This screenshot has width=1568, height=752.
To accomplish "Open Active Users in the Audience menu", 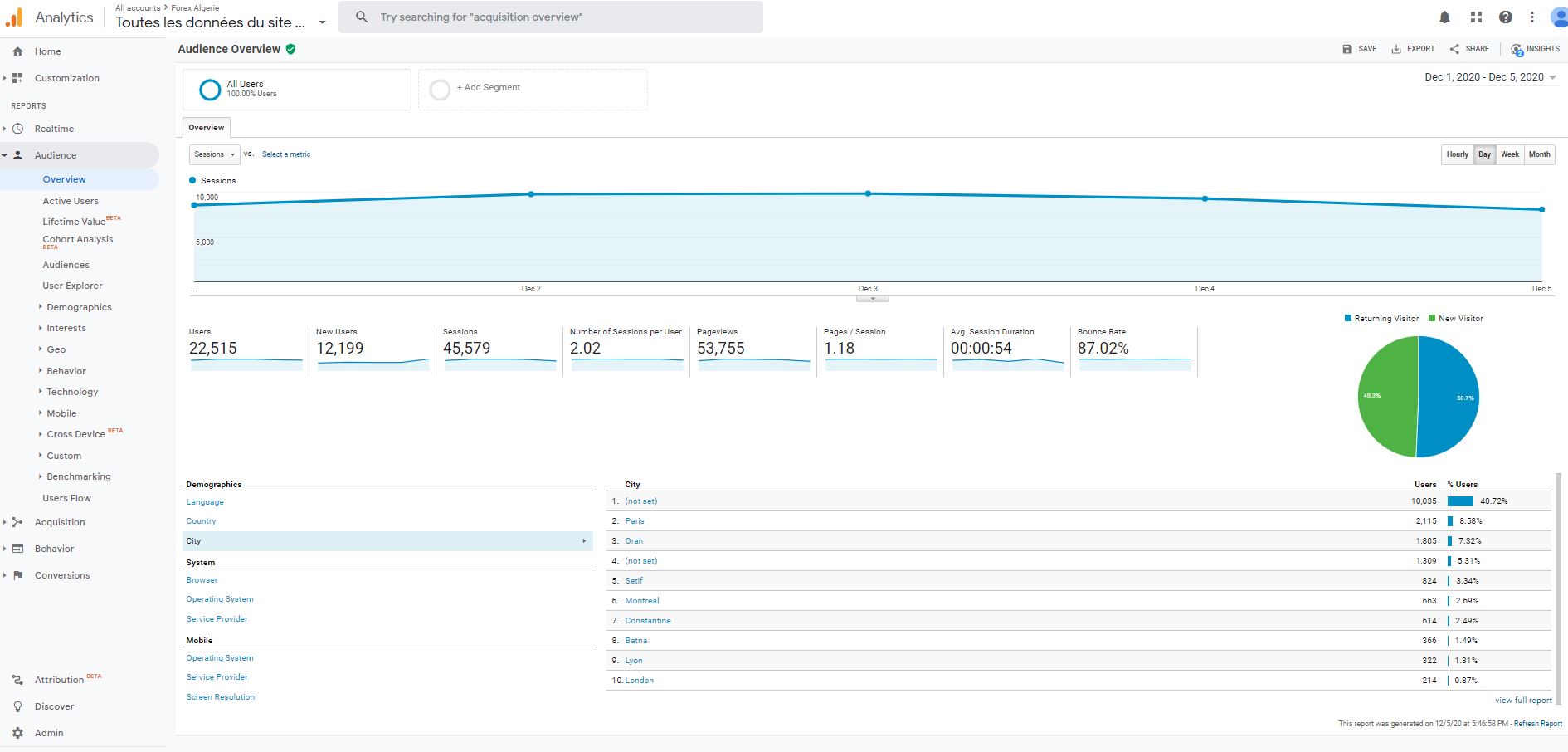I will (71, 201).
